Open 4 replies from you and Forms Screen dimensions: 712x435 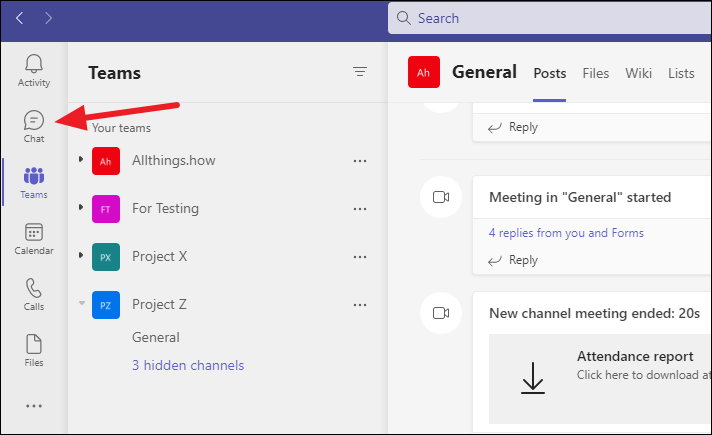pyautogui.click(x=566, y=233)
